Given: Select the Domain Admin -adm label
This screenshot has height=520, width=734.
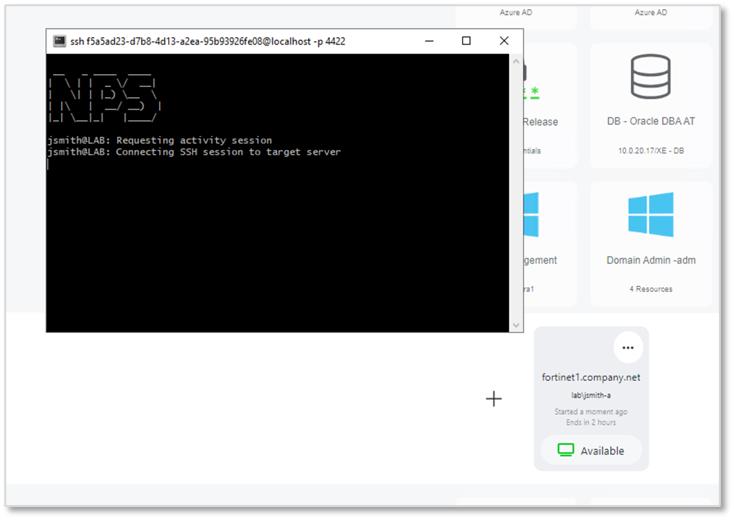Looking at the screenshot, I should [650, 260].
